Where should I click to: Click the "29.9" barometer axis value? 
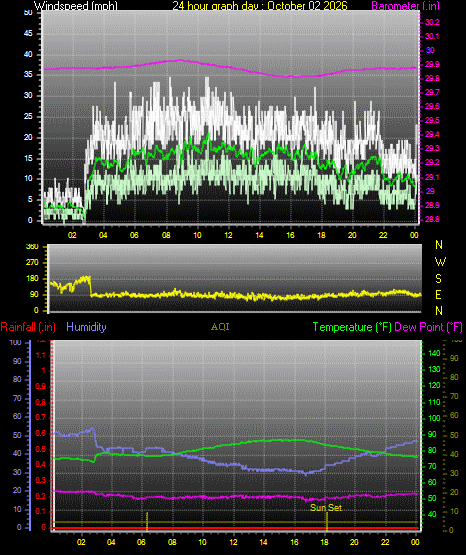[x=432, y=64]
